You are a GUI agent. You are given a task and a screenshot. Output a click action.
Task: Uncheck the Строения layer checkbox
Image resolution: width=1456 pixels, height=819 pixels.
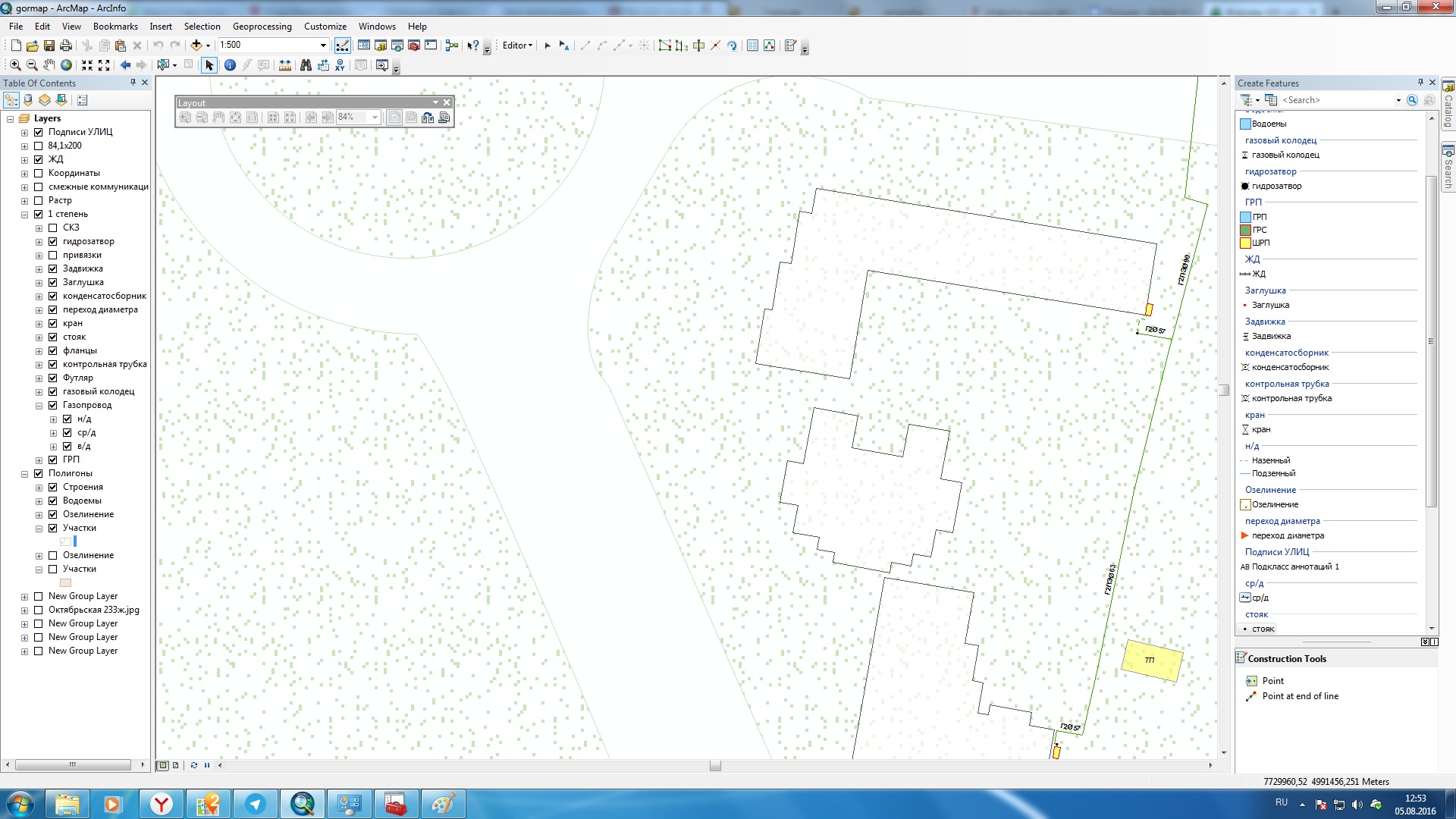click(53, 487)
